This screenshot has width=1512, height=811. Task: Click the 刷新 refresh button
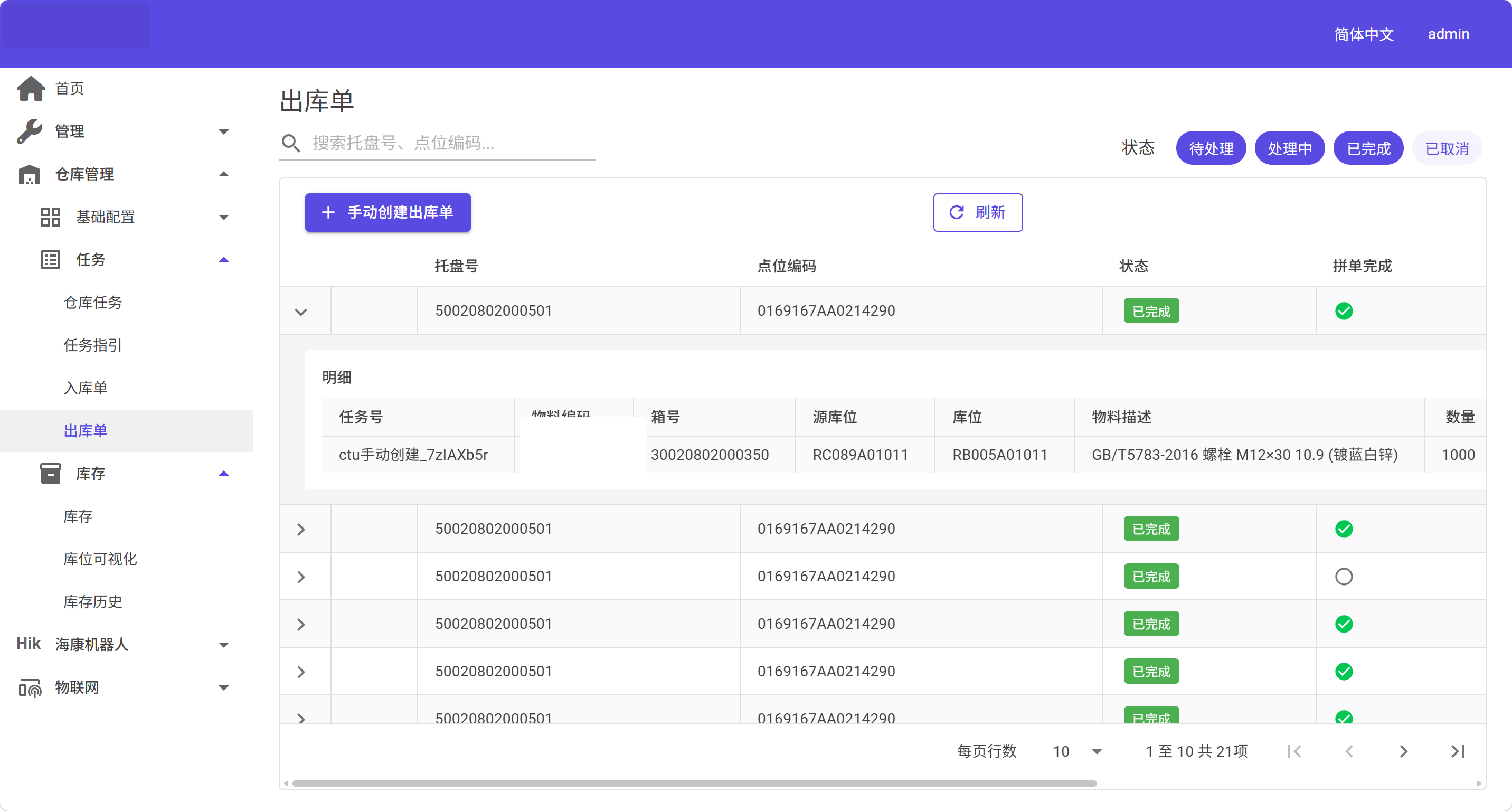click(x=978, y=212)
